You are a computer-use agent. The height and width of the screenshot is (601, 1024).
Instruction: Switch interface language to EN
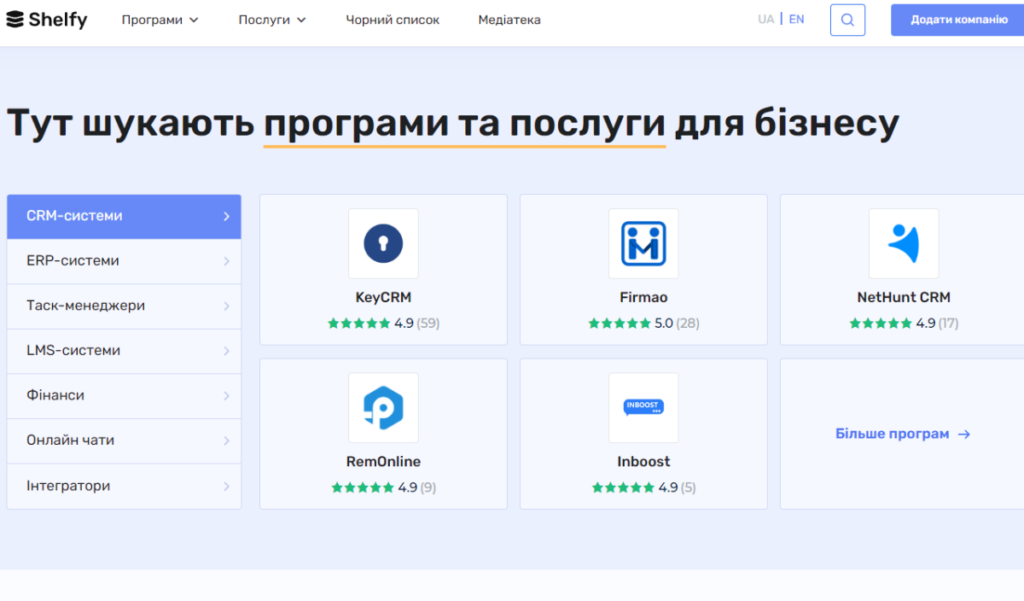point(796,18)
